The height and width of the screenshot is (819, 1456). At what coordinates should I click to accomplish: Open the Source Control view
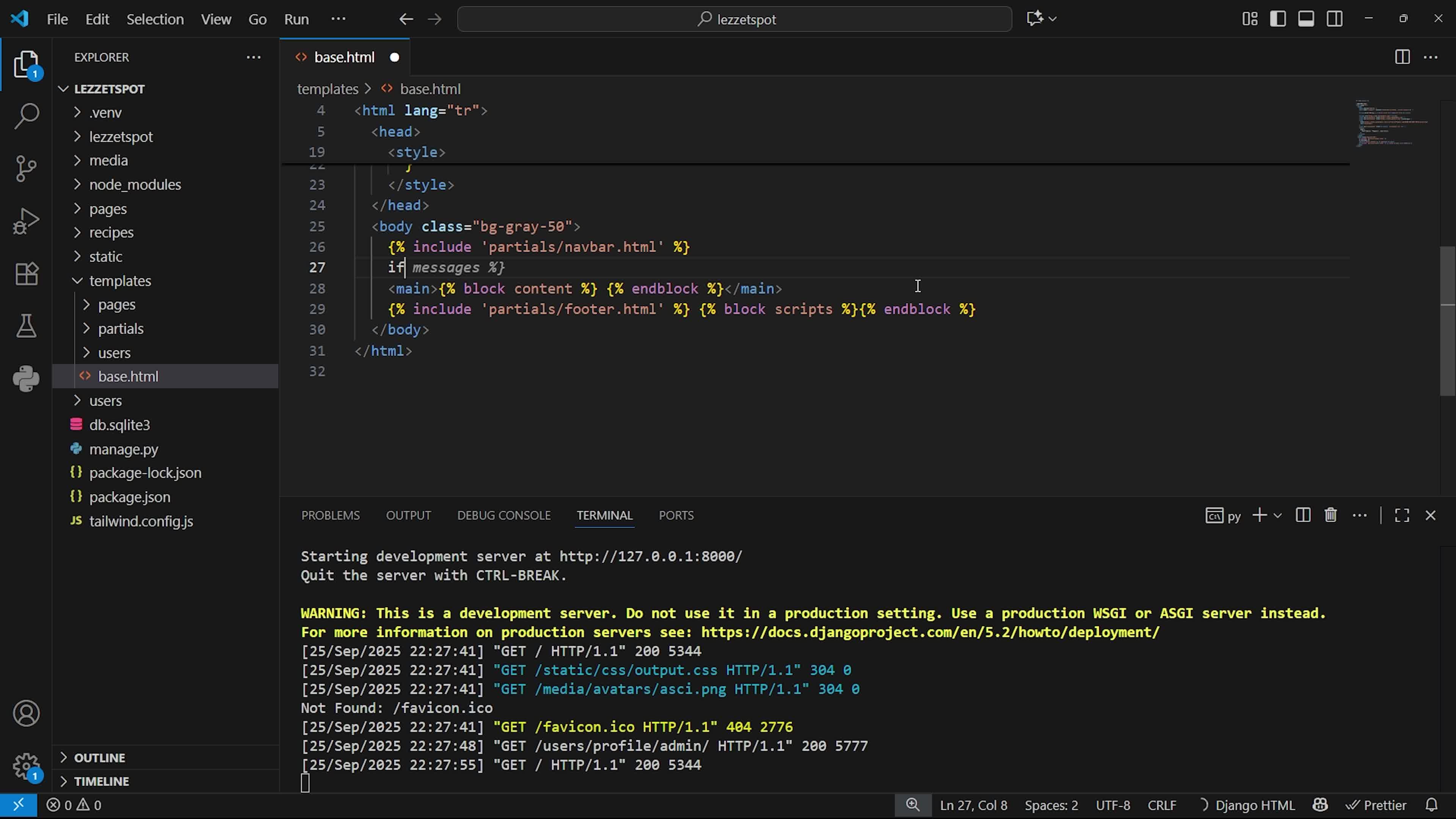(x=26, y=168)
